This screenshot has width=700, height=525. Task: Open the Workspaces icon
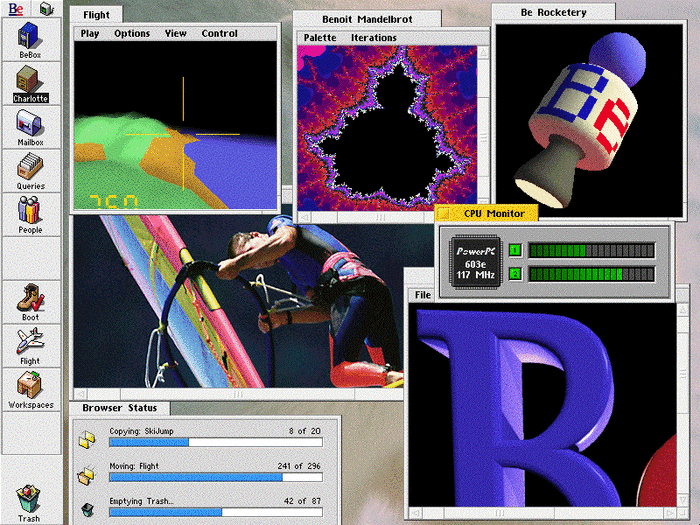[31, 388]
